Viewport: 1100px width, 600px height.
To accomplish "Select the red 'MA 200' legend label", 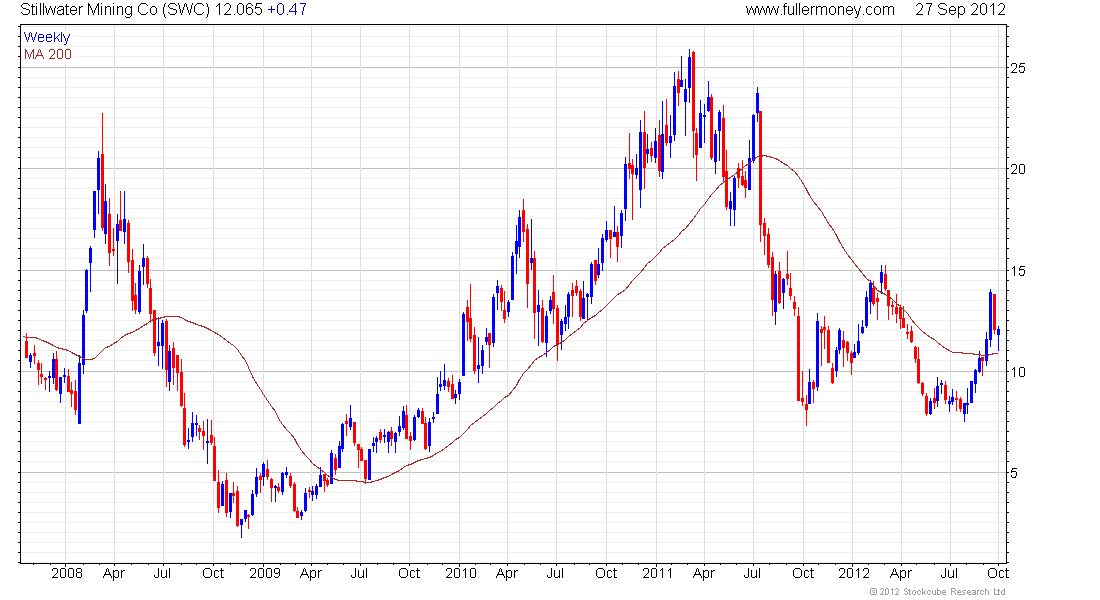I will tap(48, 55).
